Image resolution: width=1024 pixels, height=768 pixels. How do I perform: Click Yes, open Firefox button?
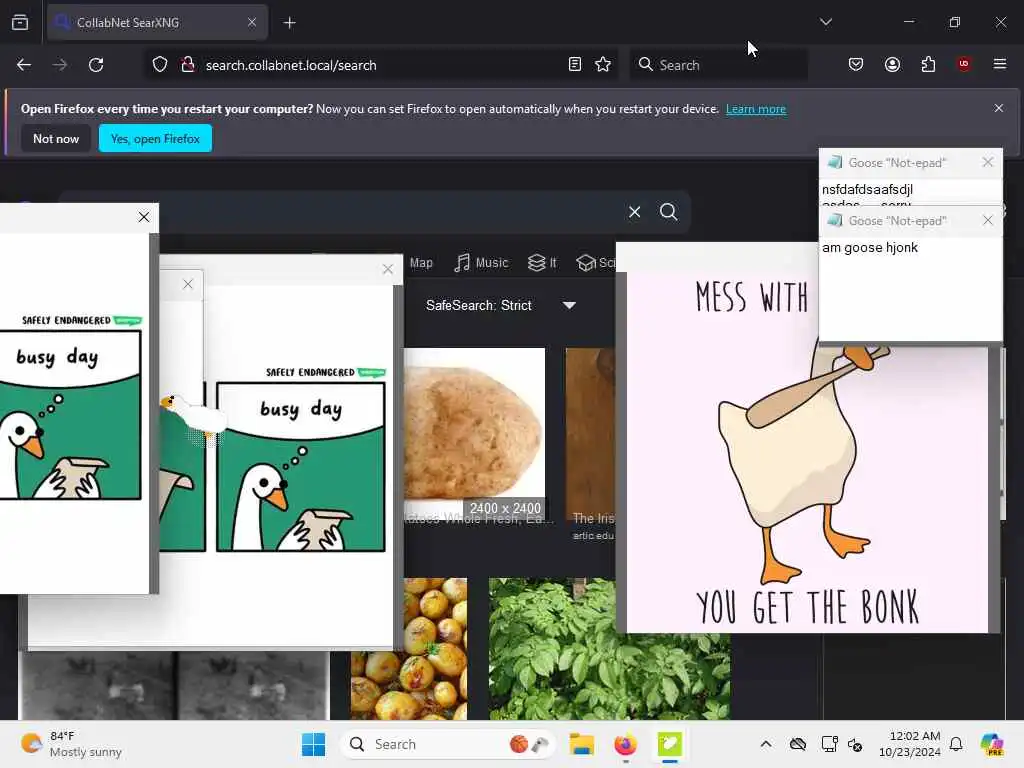coord(155,138)
